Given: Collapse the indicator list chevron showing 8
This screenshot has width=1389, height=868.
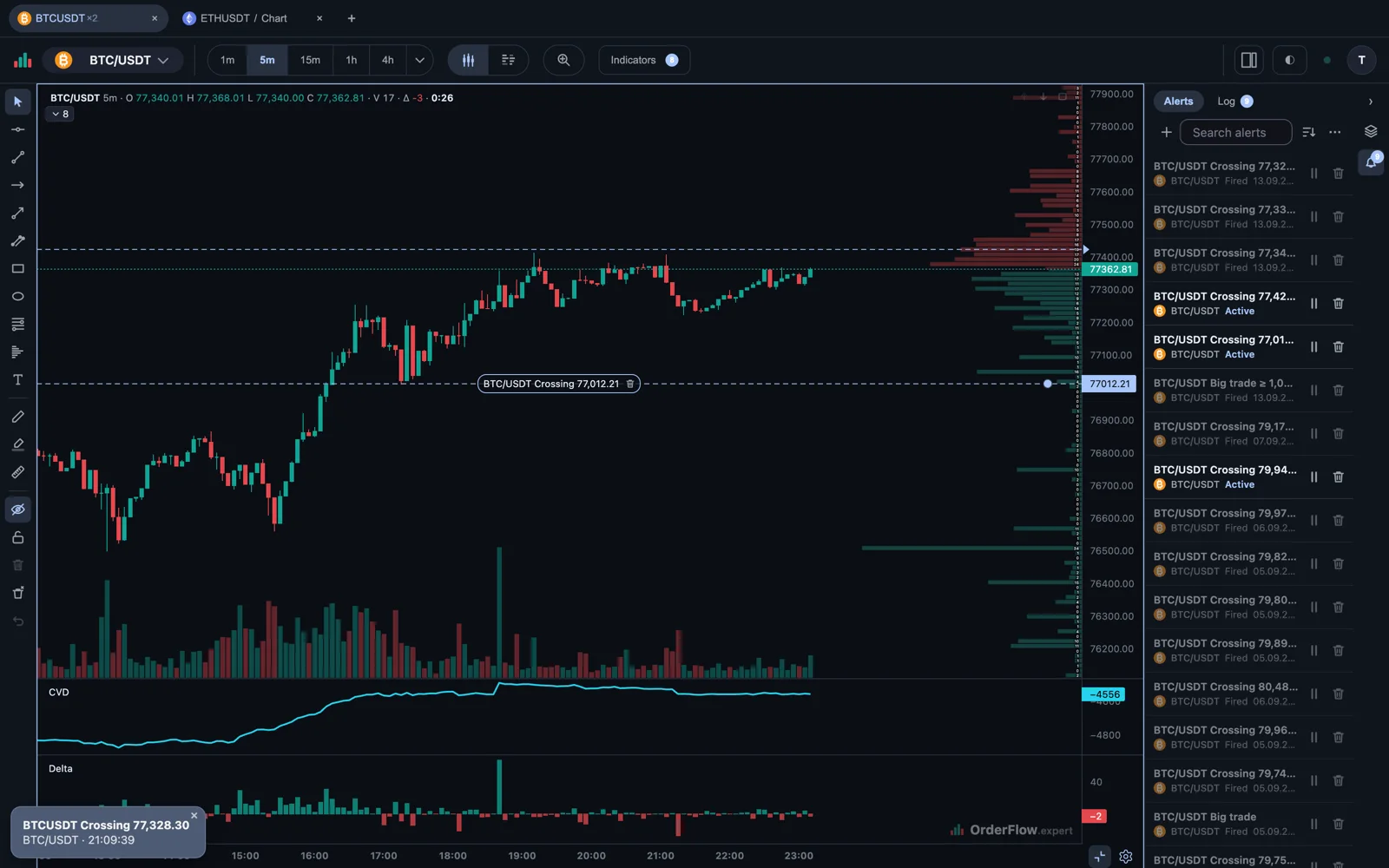Looking at the screenshot, I should [x=60, y=114].
